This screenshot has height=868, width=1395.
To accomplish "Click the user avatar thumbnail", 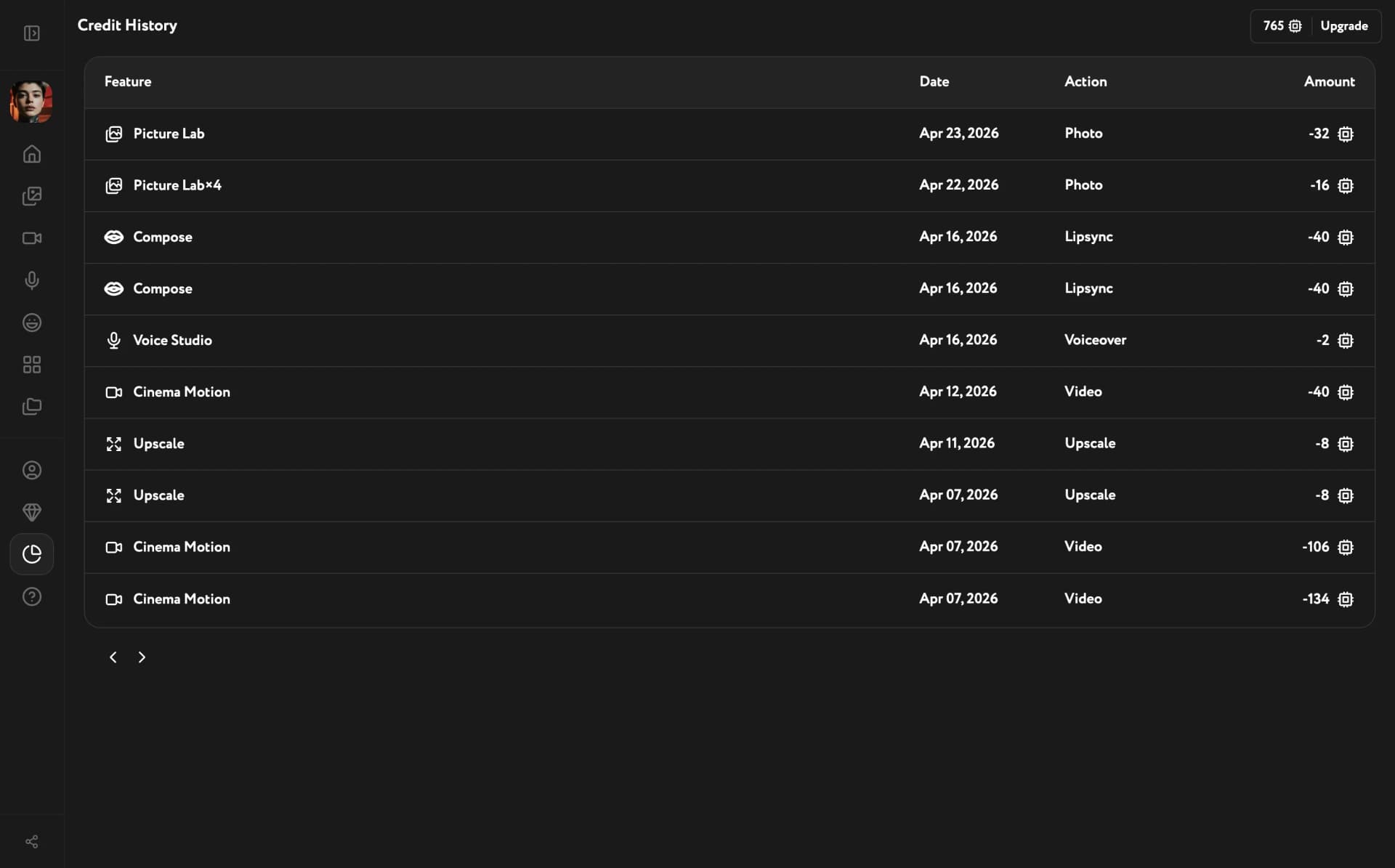I will [31, 102].
